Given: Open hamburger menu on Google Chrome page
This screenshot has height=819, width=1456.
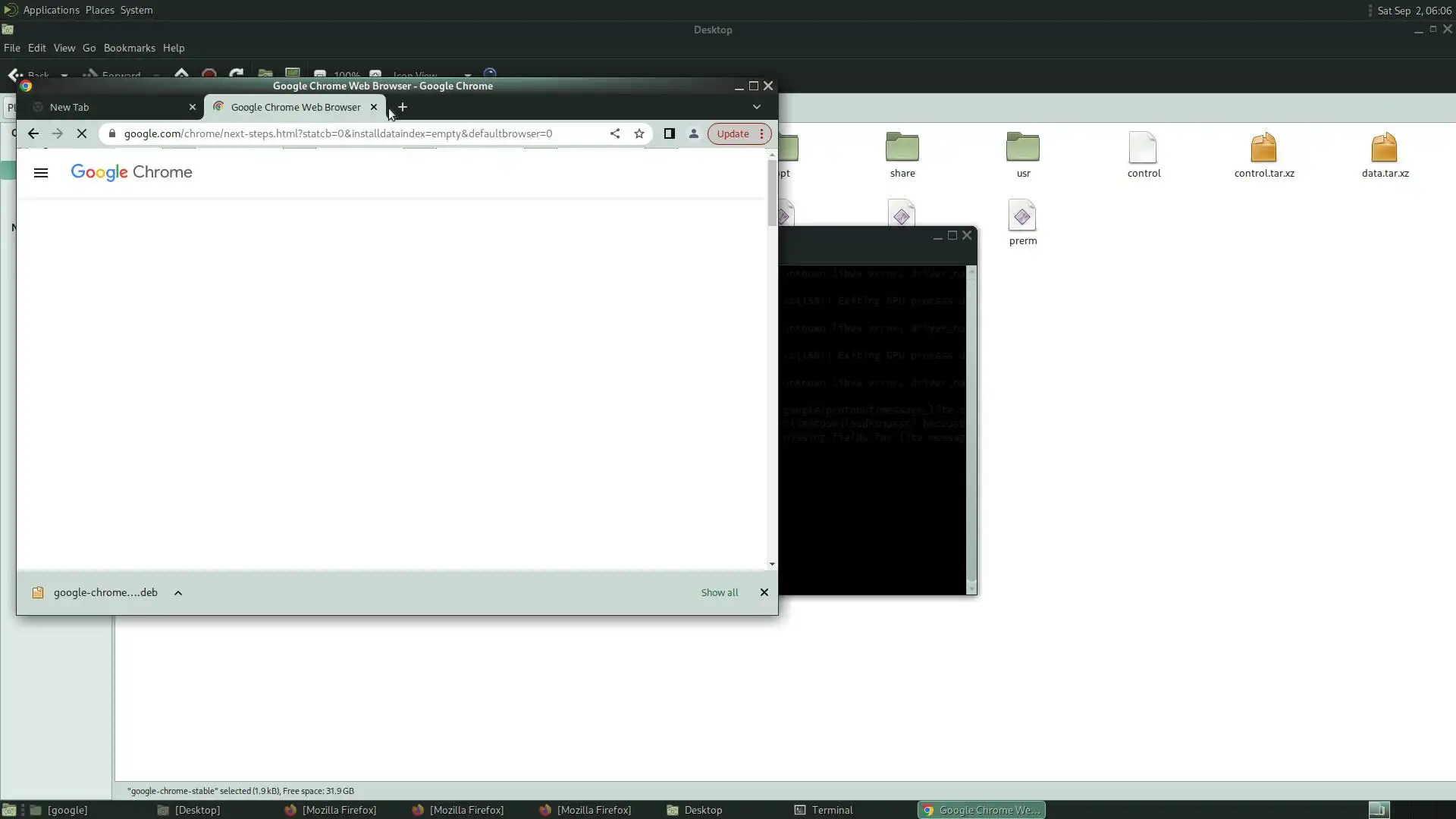Looking at the screenshot, I should (x=41, y=173).
